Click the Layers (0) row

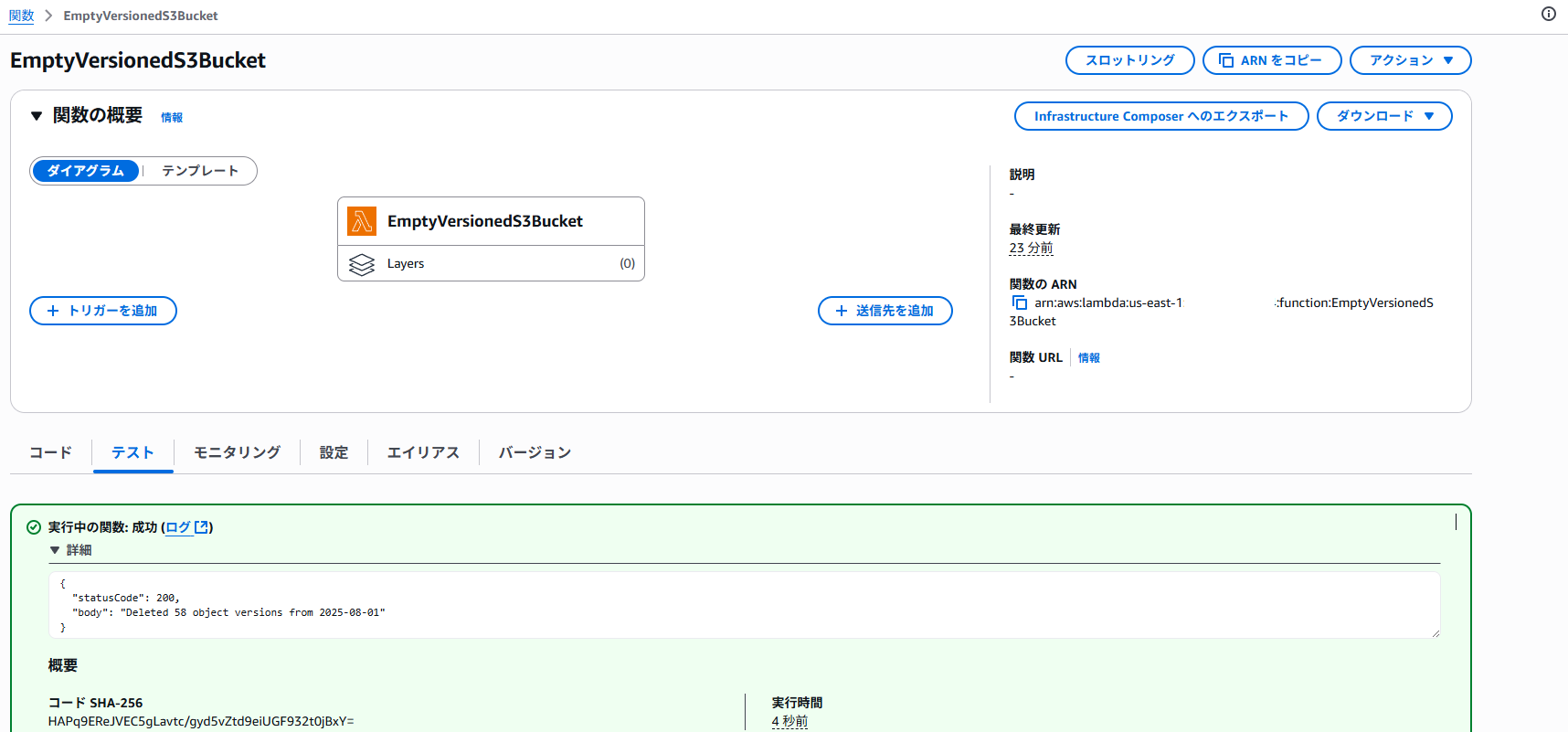tap(491, 263)
